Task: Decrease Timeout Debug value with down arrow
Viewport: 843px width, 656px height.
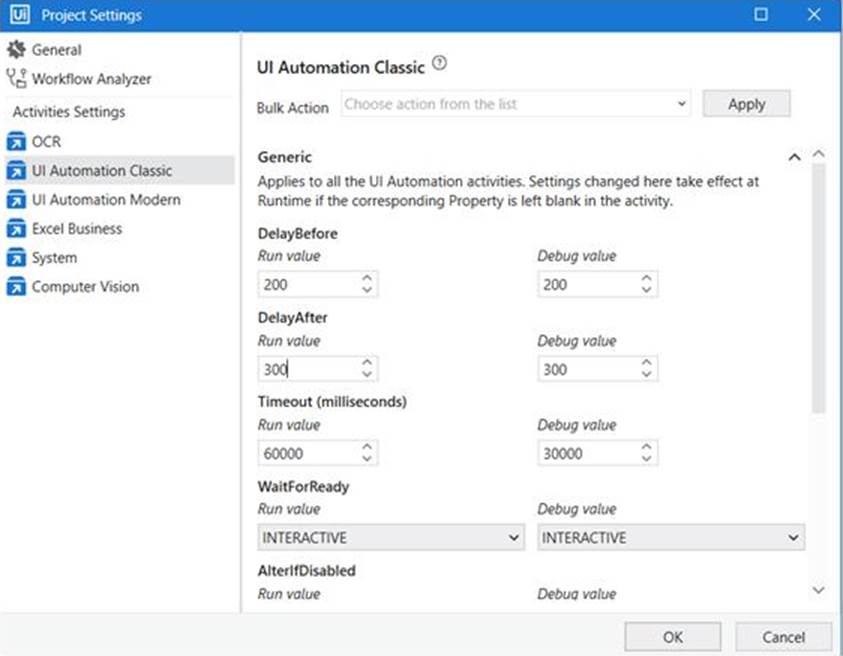Action: 647,459
